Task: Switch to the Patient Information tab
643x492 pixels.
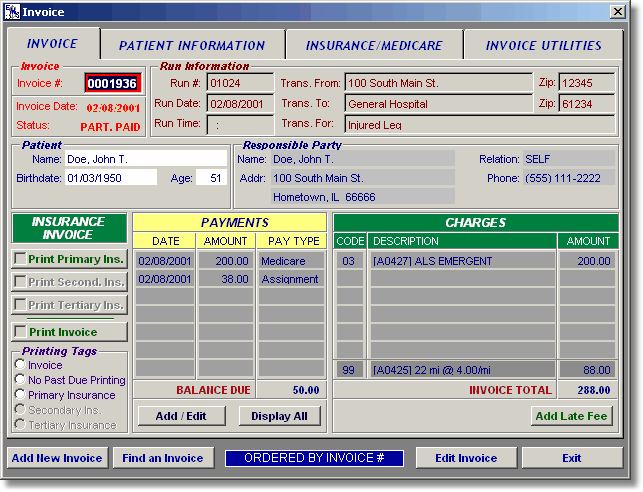Action: point(192,45)
